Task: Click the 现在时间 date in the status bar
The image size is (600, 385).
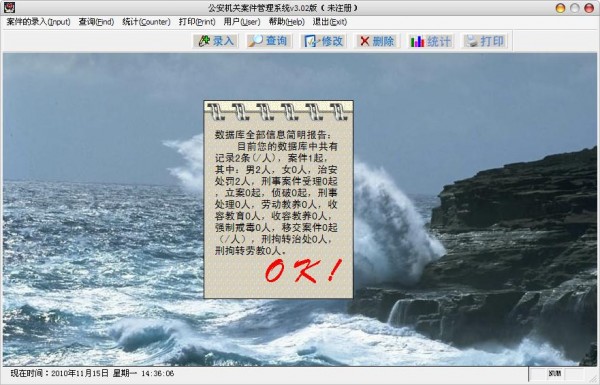Action: point(60,373)
